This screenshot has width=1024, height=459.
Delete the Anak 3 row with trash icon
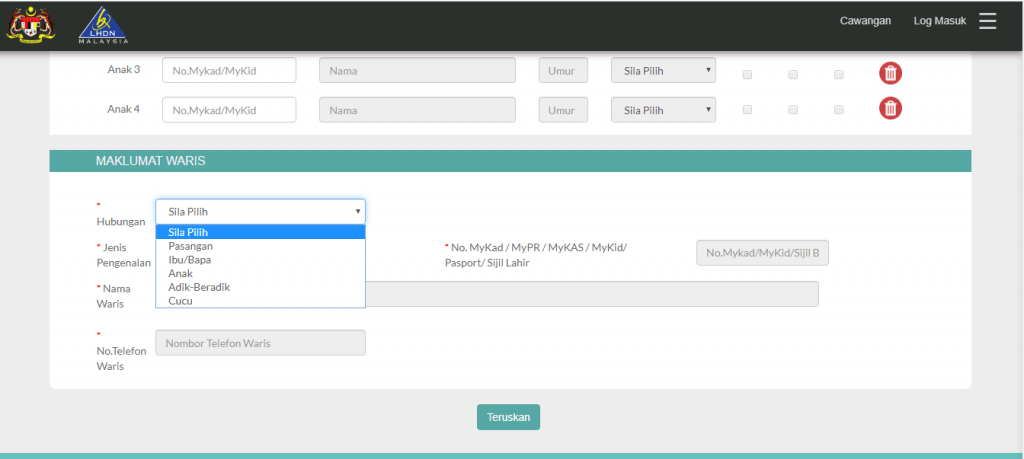point(890,73)
